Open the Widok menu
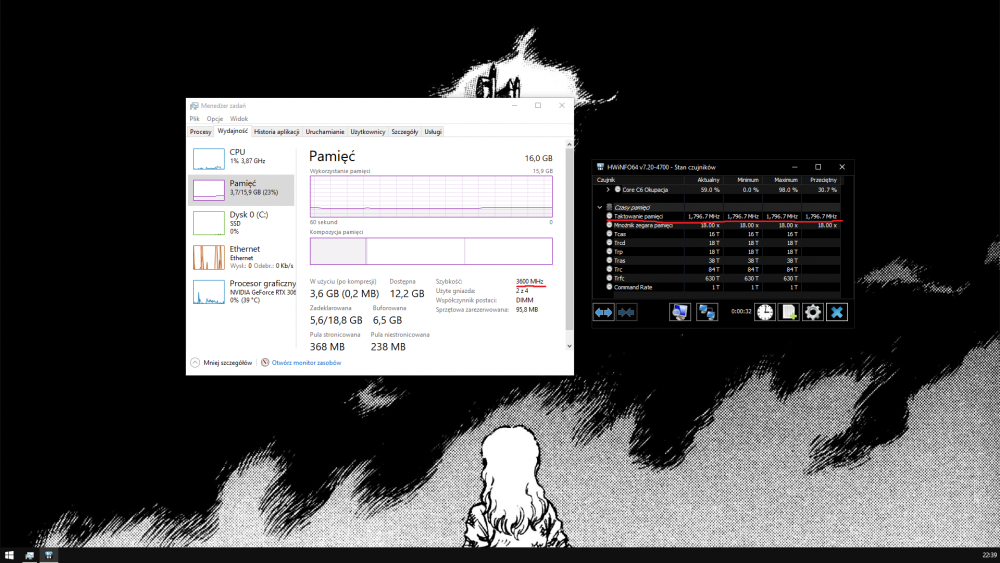Screen dimensions: 1000x563 (x=239, y=119)
